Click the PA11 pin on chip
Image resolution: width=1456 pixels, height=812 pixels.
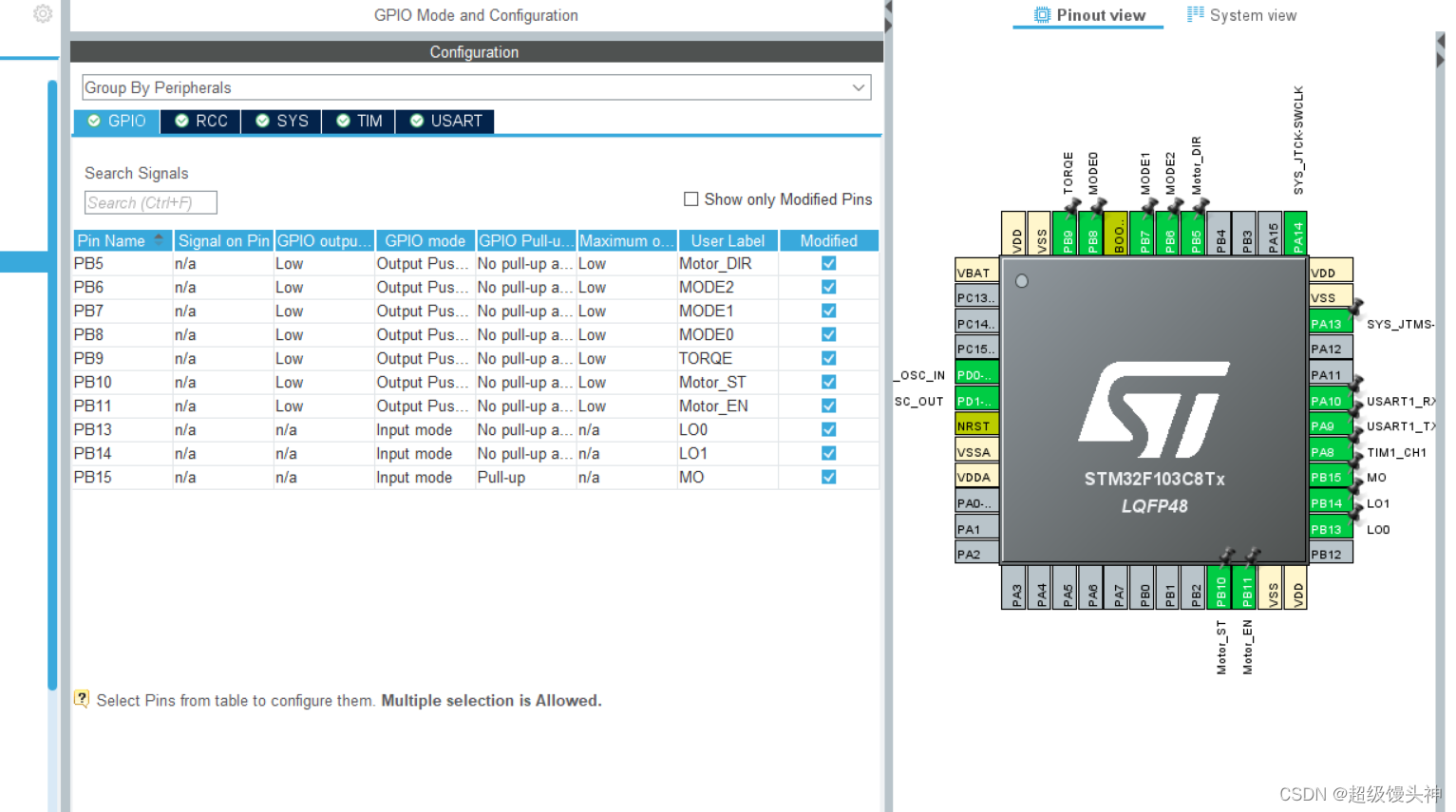tap(1331, 375)
